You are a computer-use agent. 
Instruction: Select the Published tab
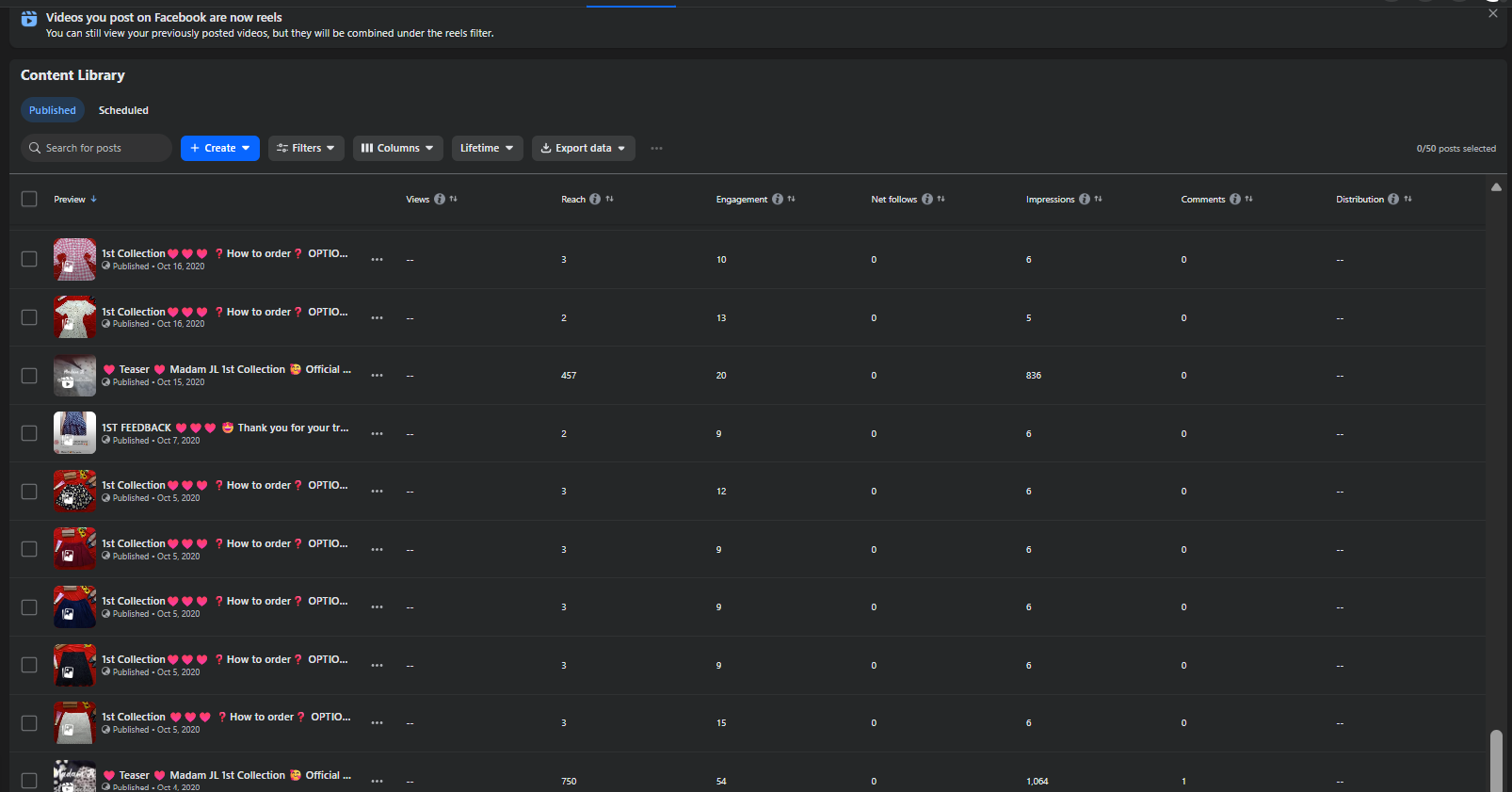pos(53,110)
